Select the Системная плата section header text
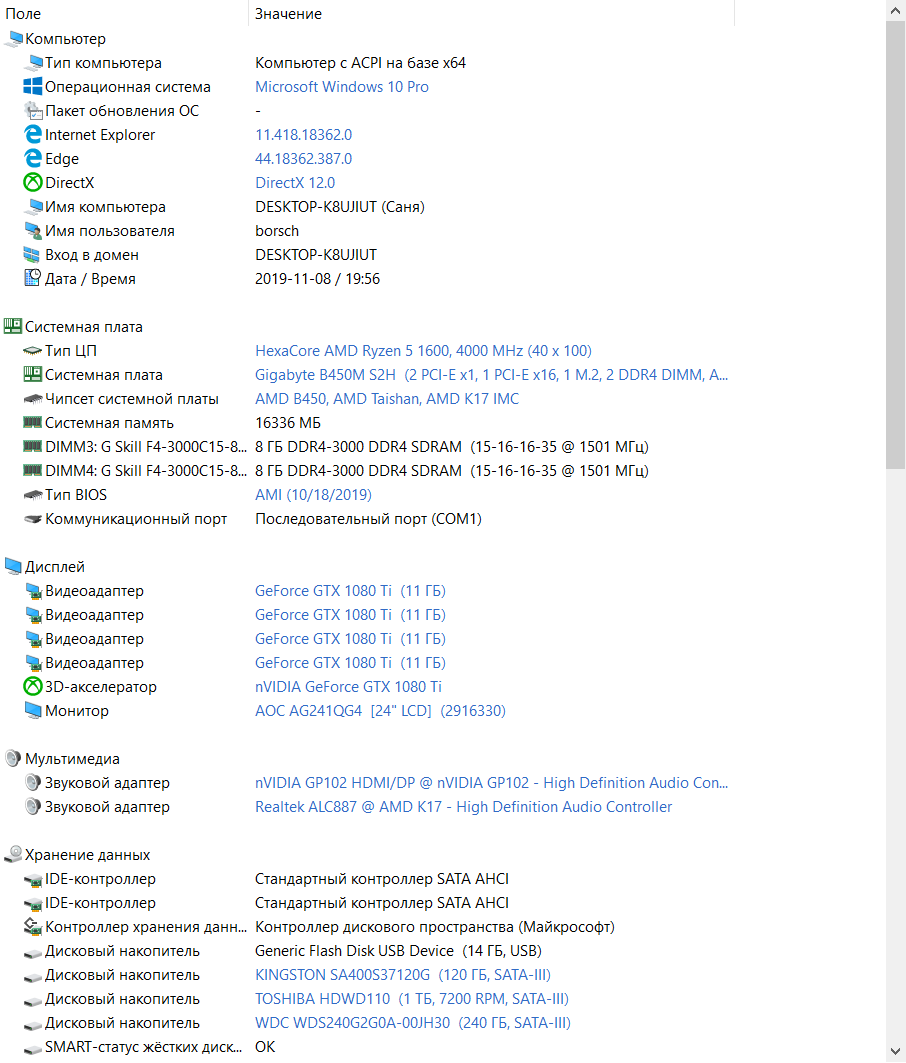Image resolution: width=906 pixels, height=1063 pixels. 83,327
